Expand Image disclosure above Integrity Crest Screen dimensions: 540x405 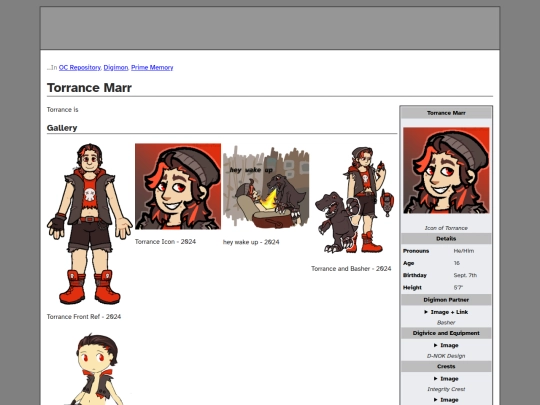pyautogui.click(x=446, y=379)
